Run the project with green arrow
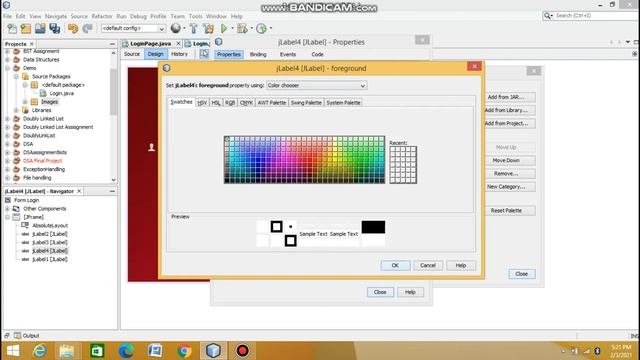Image resolution: width=640 pixels, height=360 pixels. click(224, 29)
